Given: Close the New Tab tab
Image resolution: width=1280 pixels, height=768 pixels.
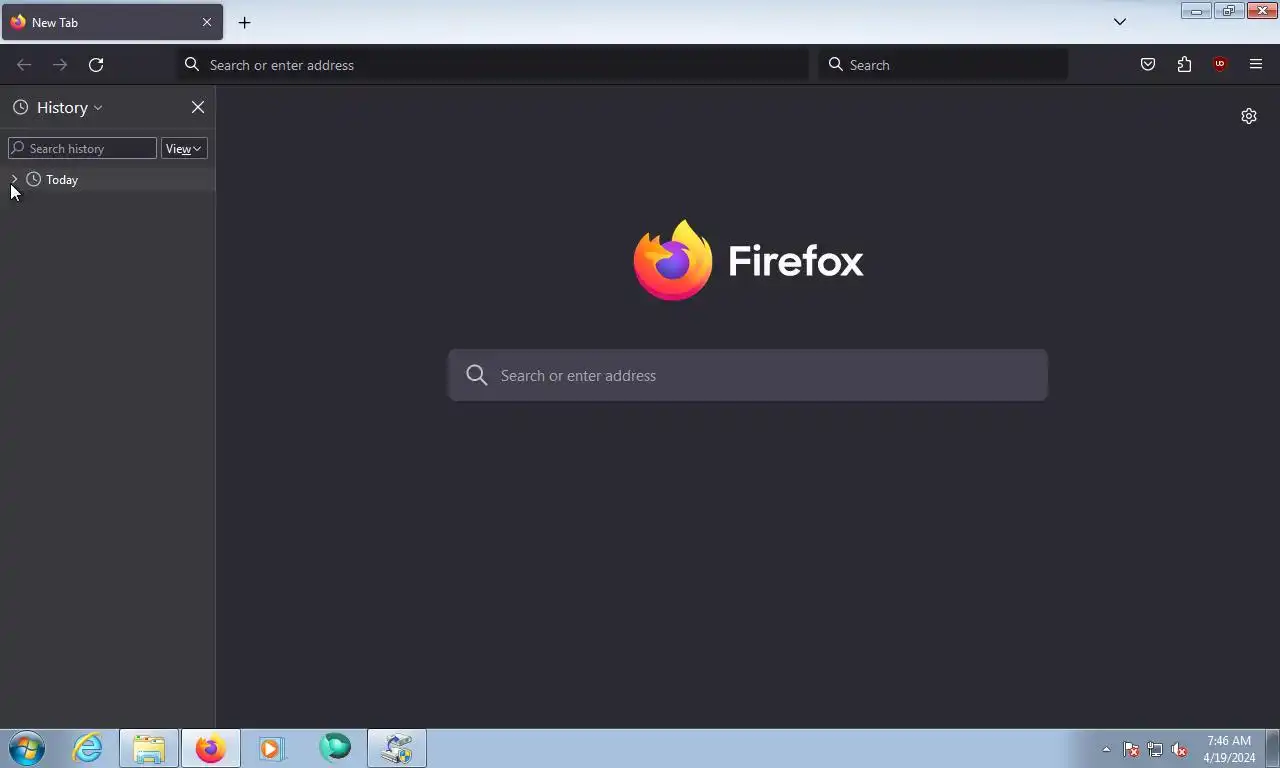Looking at the screenshot, I should 207,22.
